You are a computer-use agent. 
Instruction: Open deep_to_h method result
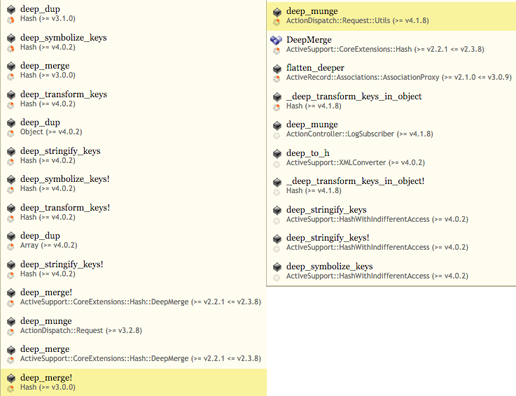[x=308, y=153]
